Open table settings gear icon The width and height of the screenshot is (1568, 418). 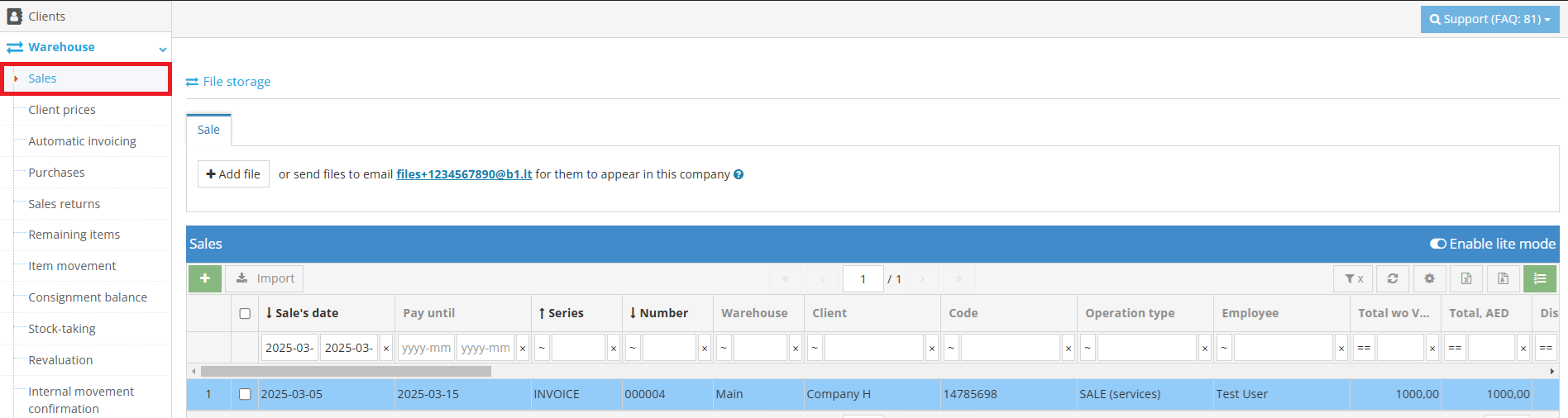click(1429, 278)
